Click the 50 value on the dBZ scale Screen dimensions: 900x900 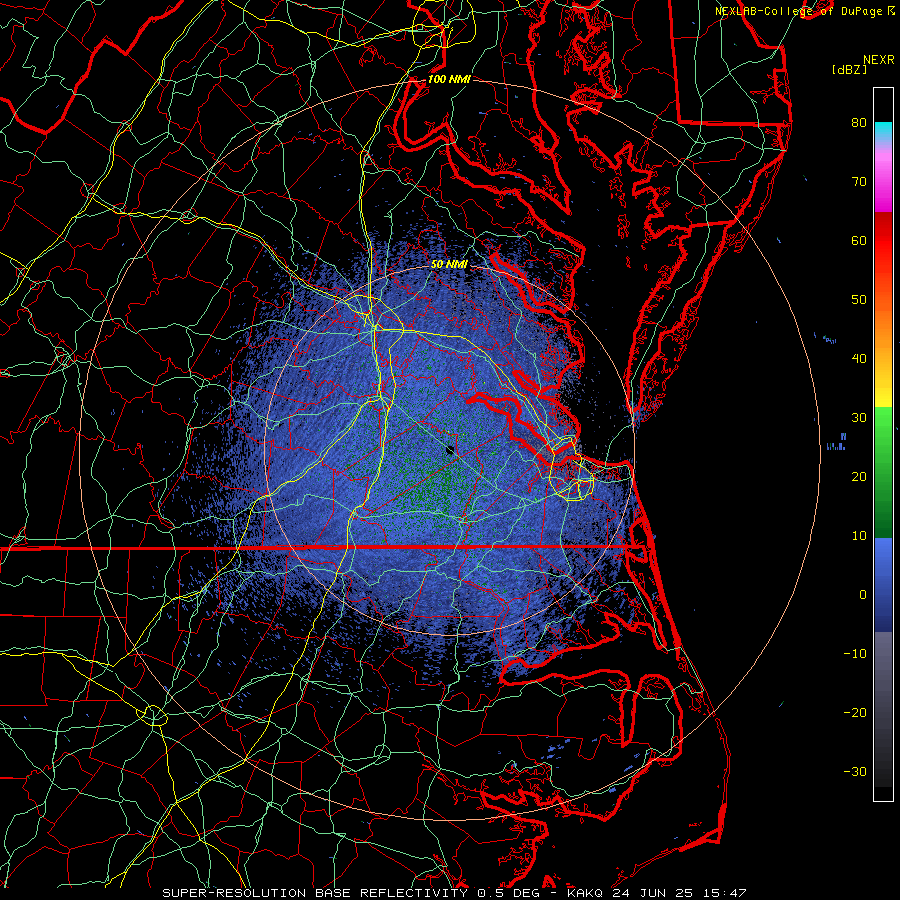pos(859,300)
